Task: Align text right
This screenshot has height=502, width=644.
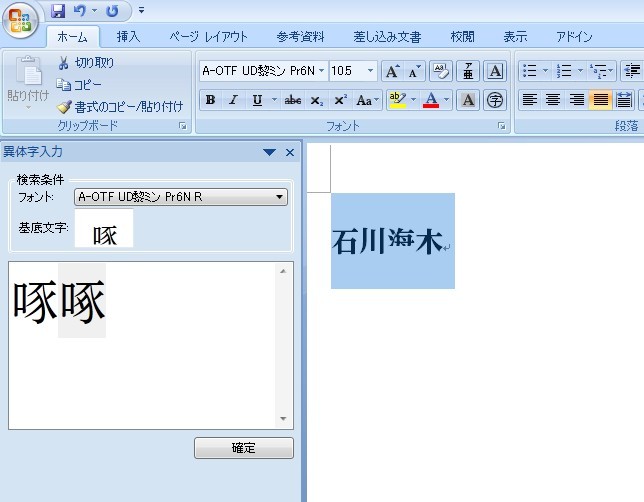Action: pyautogui.click(x=577, y=100)
